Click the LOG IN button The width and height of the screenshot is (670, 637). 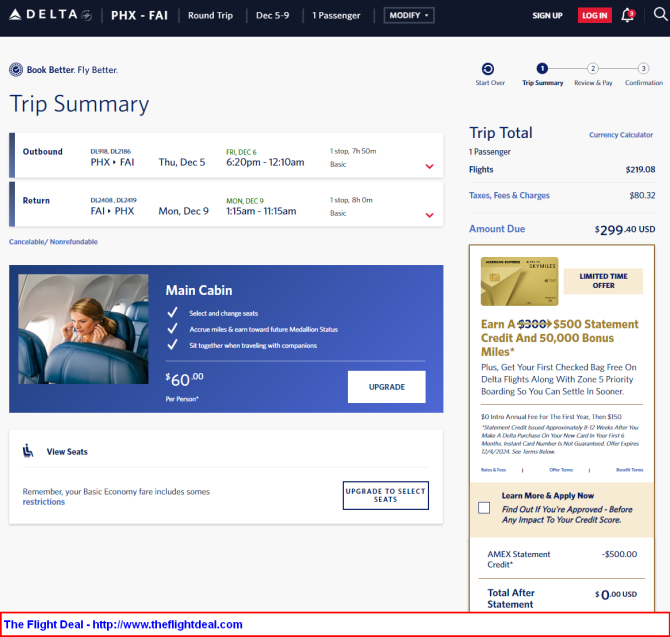(594, 15)
